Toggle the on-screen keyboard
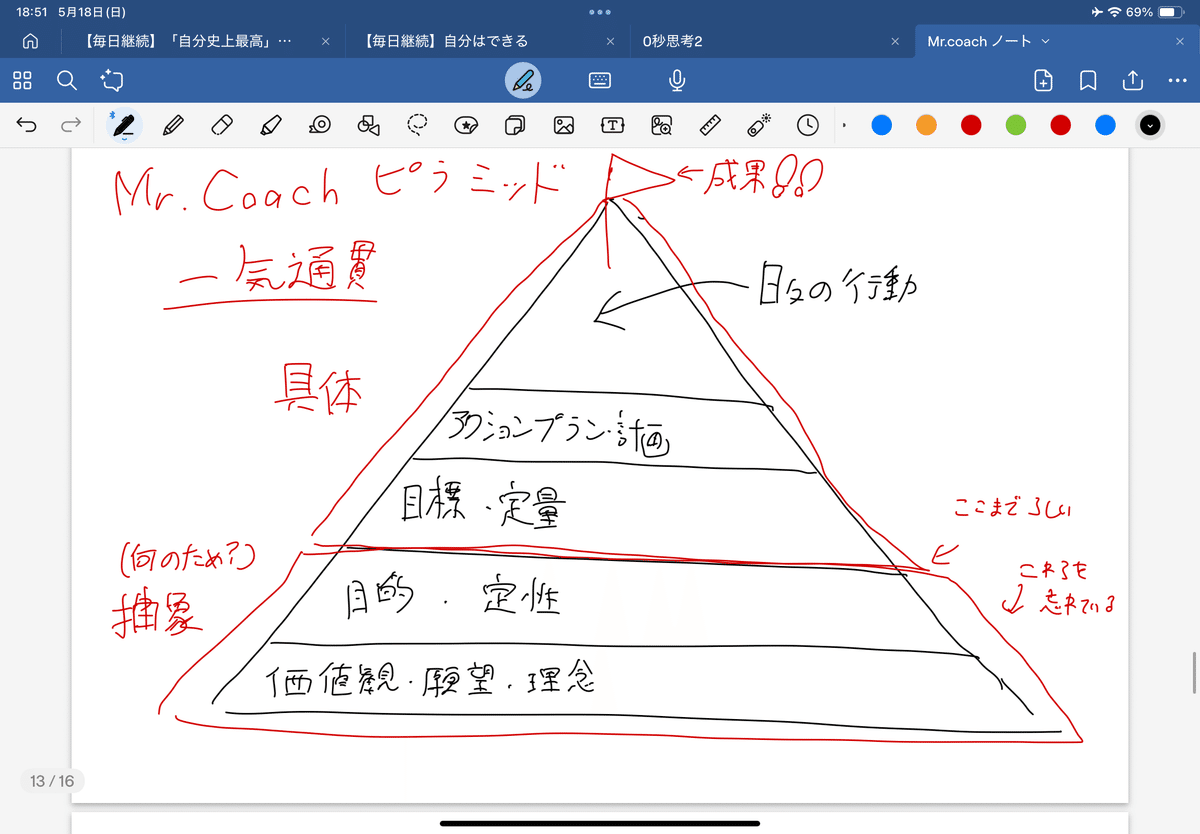 [599, 81]
